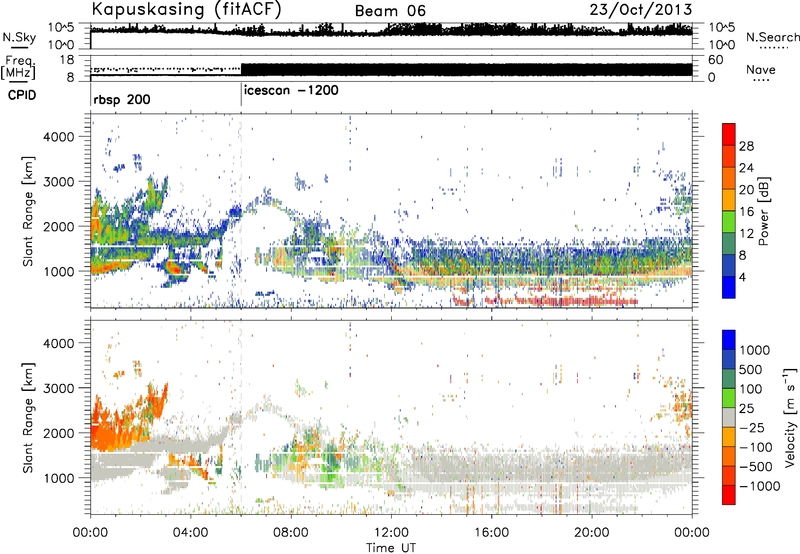The height and width of the screenshot is (554, 800).
Task: Click the blue top of Velocity colorbar
Action: 729,340
